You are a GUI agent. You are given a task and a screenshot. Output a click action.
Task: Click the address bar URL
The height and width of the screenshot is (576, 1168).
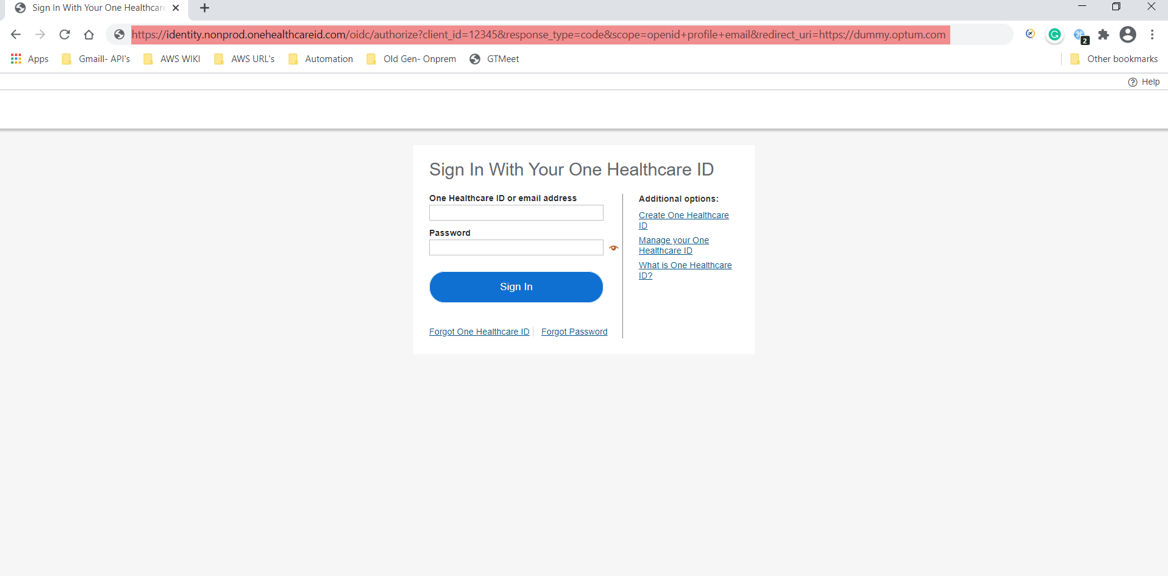(x=540, y=34)
